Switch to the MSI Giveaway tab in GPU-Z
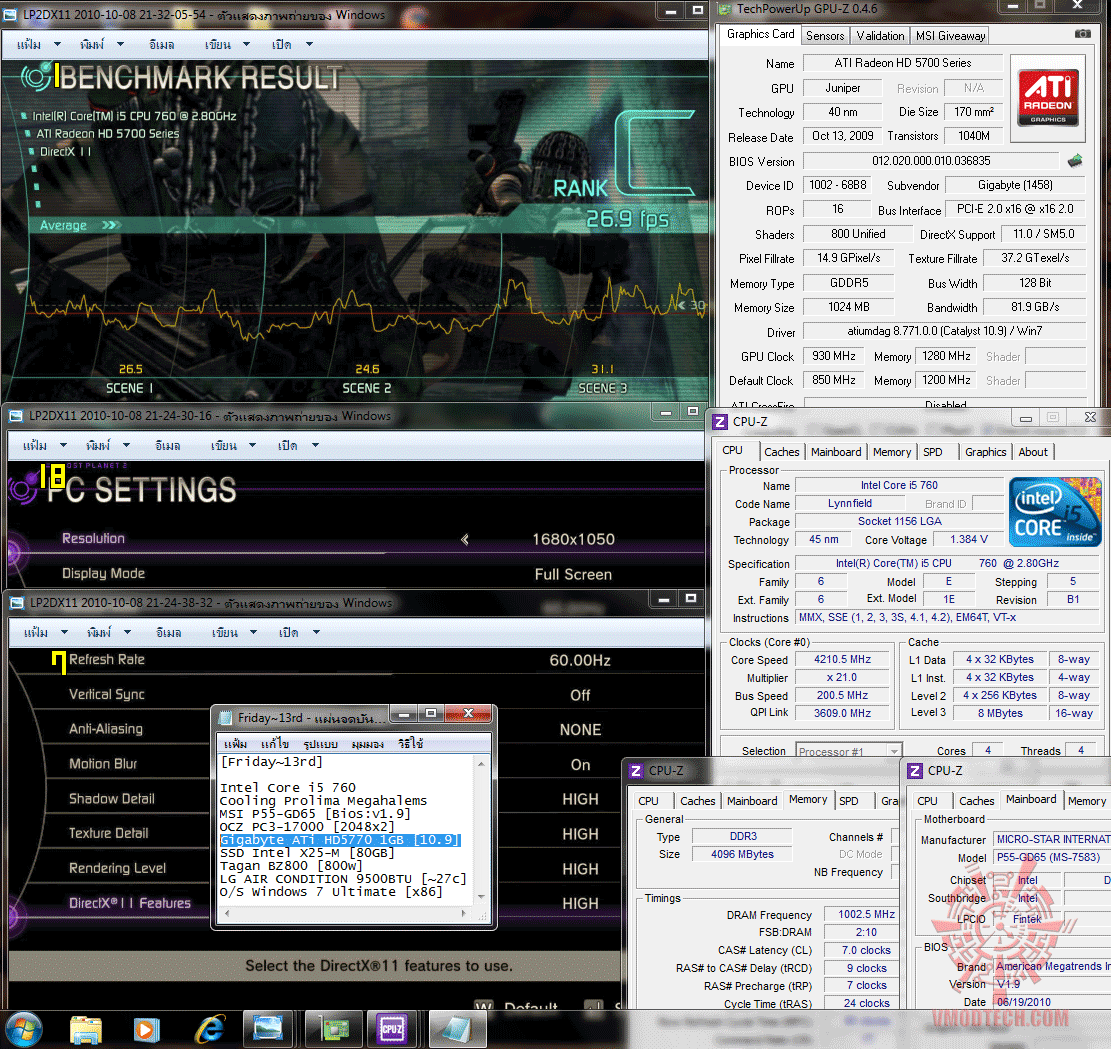The width and height of the screenshot is (1111, 1049). tap(950, 35)
